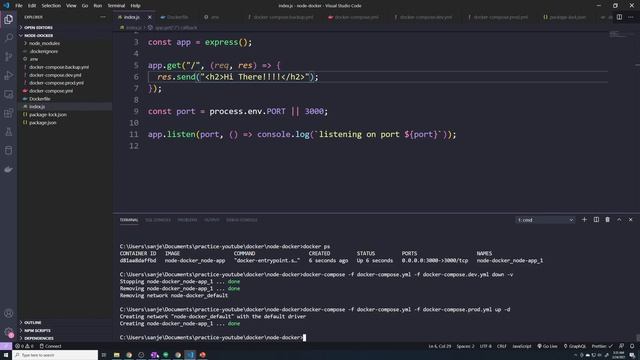Open the Run menu
The height and width of the screenshot is (360, 640).
(98, 6)
